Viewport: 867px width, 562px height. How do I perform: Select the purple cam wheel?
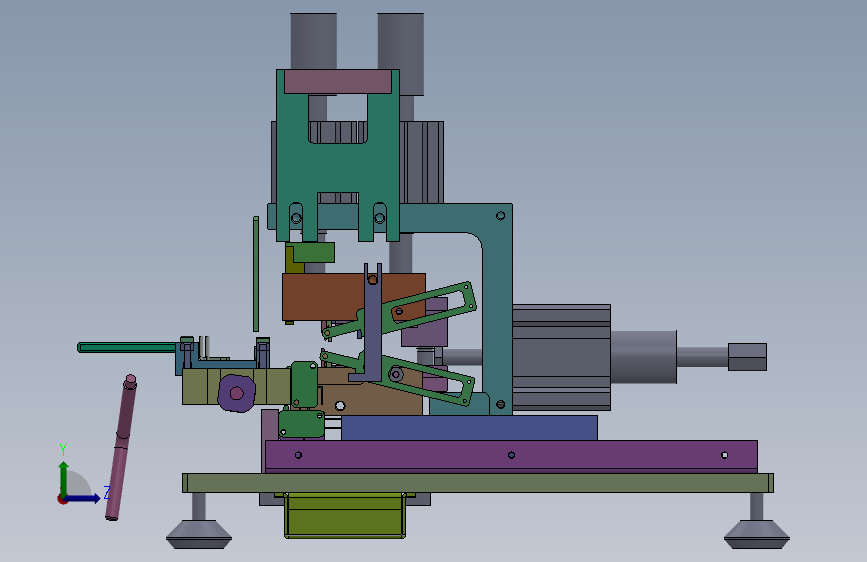(x=237, y=393)
